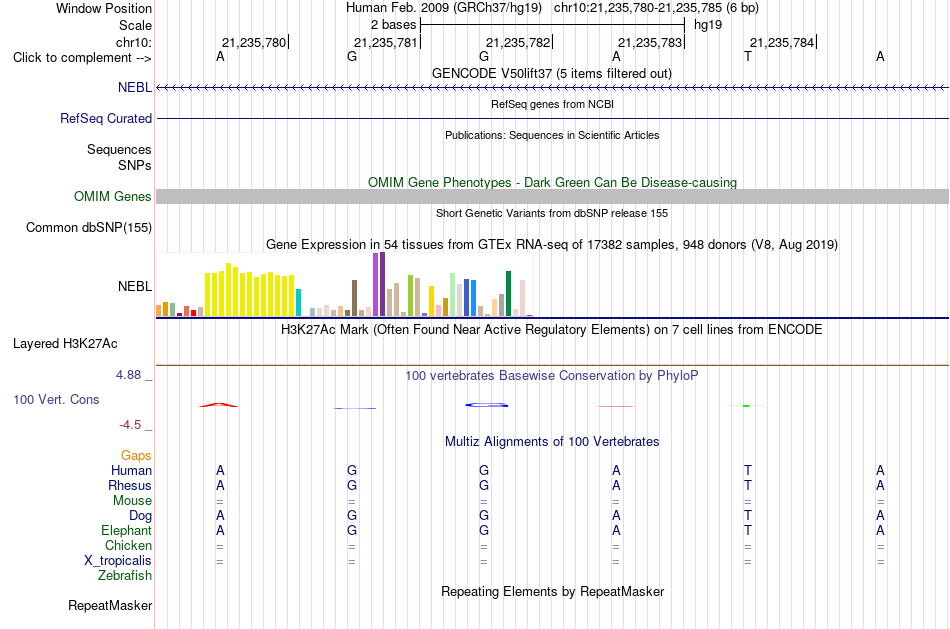Select the X_tropicalis species label
The height and width of the screenshot is (629, 950).
point(118,561)
